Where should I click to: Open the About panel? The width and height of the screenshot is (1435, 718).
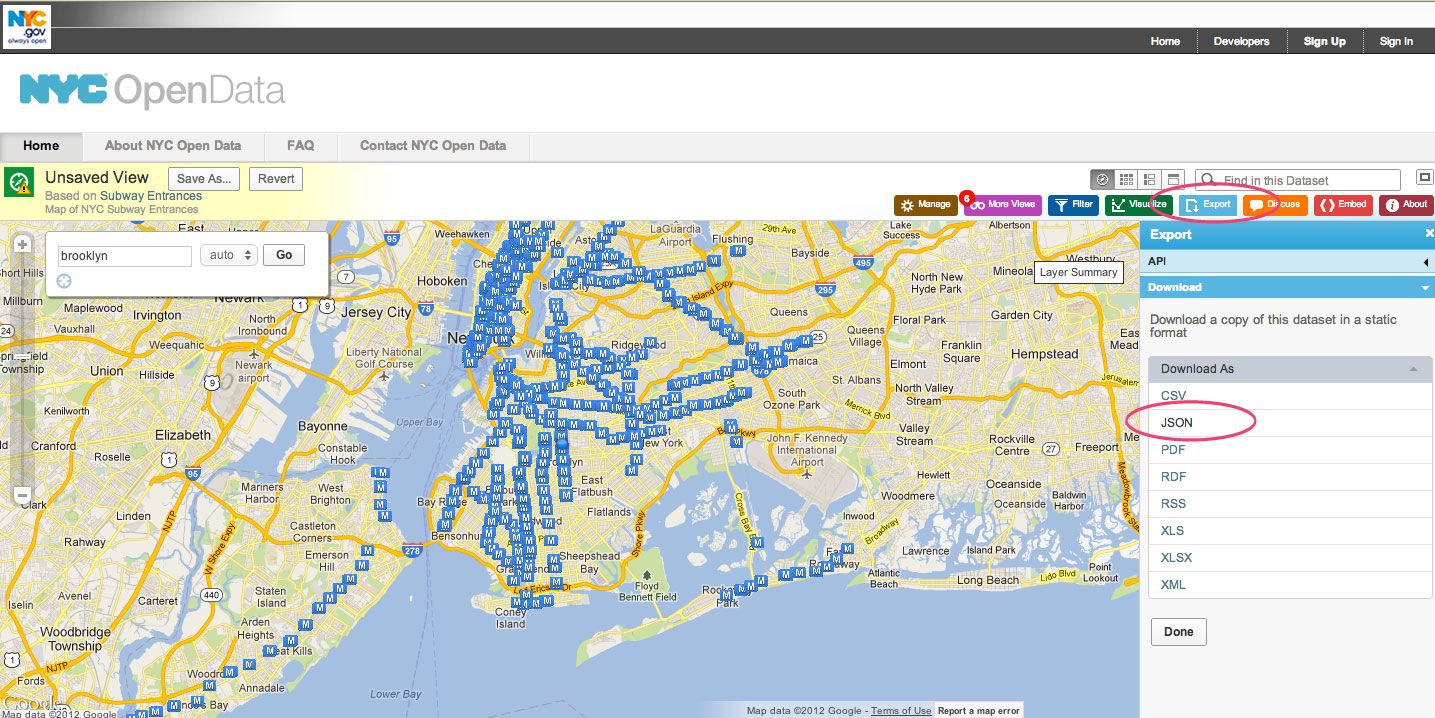pos(1406,204)
